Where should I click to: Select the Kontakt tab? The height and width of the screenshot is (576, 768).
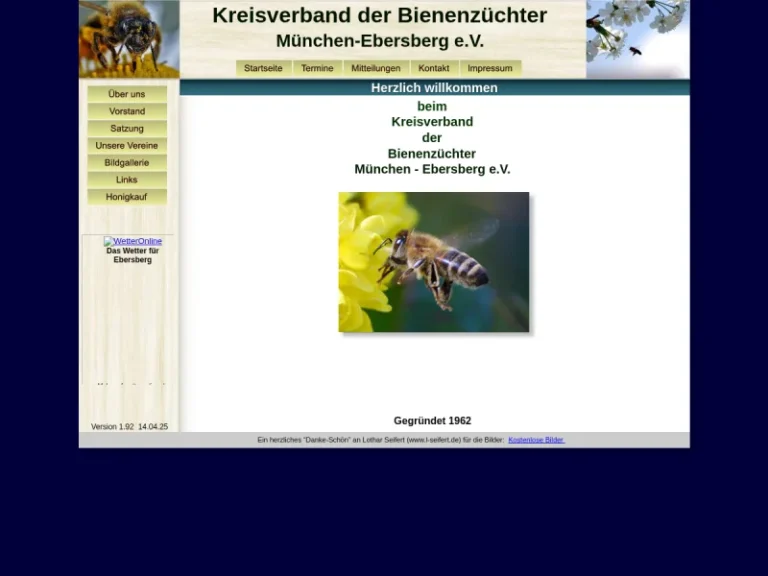coord(434,68)
